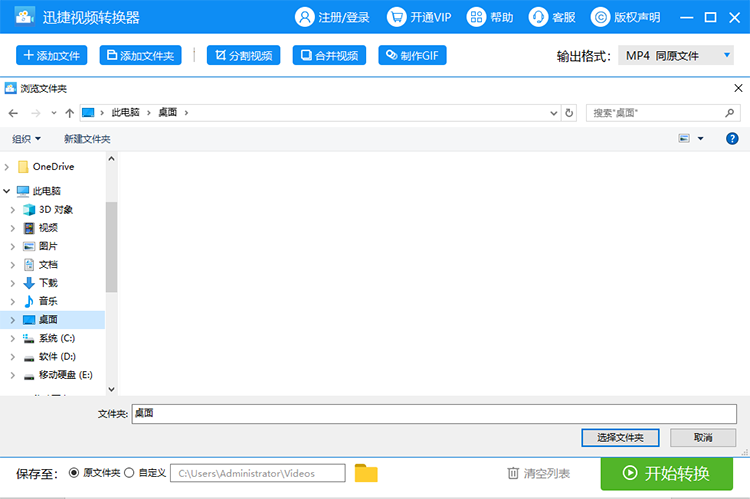Select the 图片 folder

(x=48, y=246)
